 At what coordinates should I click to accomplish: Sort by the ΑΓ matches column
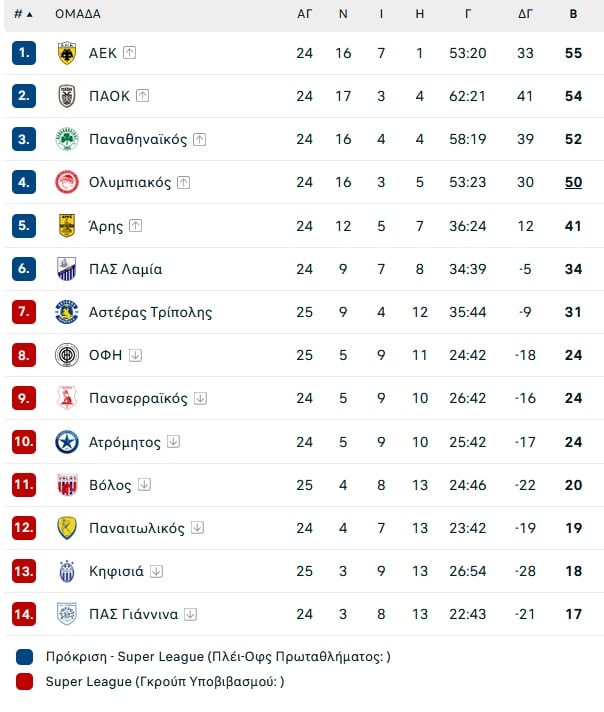[x=304, y=14]
